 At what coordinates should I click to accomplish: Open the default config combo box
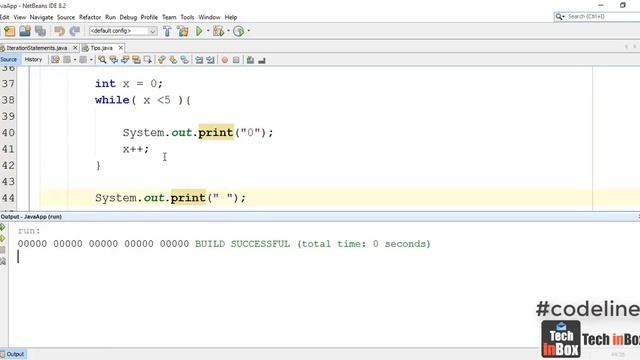pos(123,31)
